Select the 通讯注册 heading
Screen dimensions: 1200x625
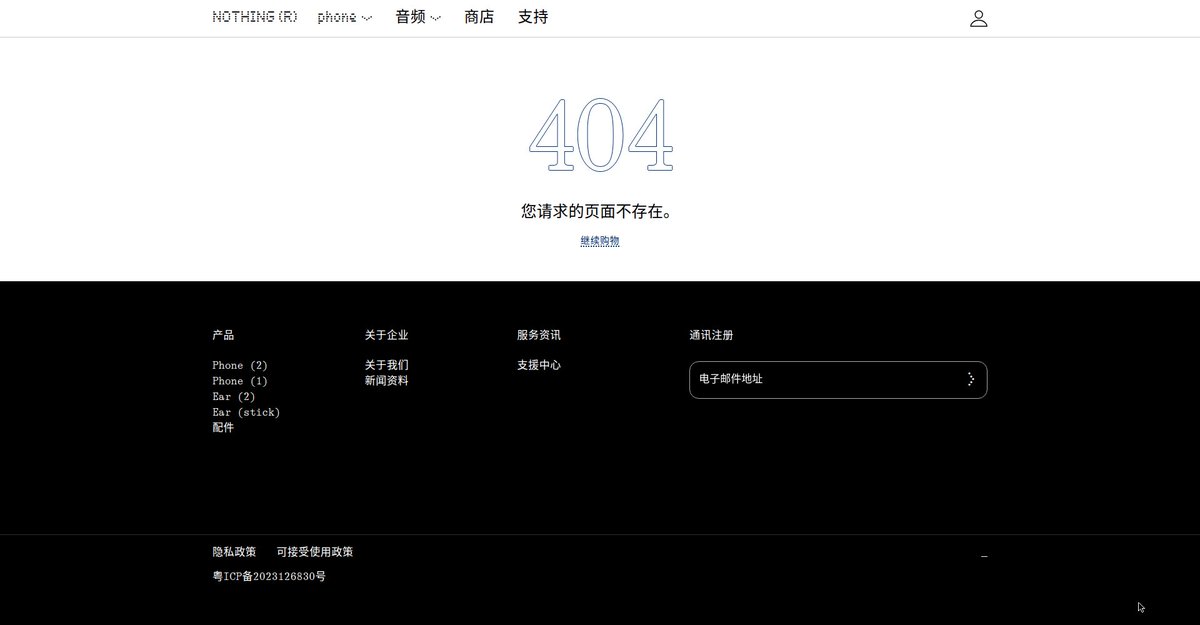pos(711,335)
